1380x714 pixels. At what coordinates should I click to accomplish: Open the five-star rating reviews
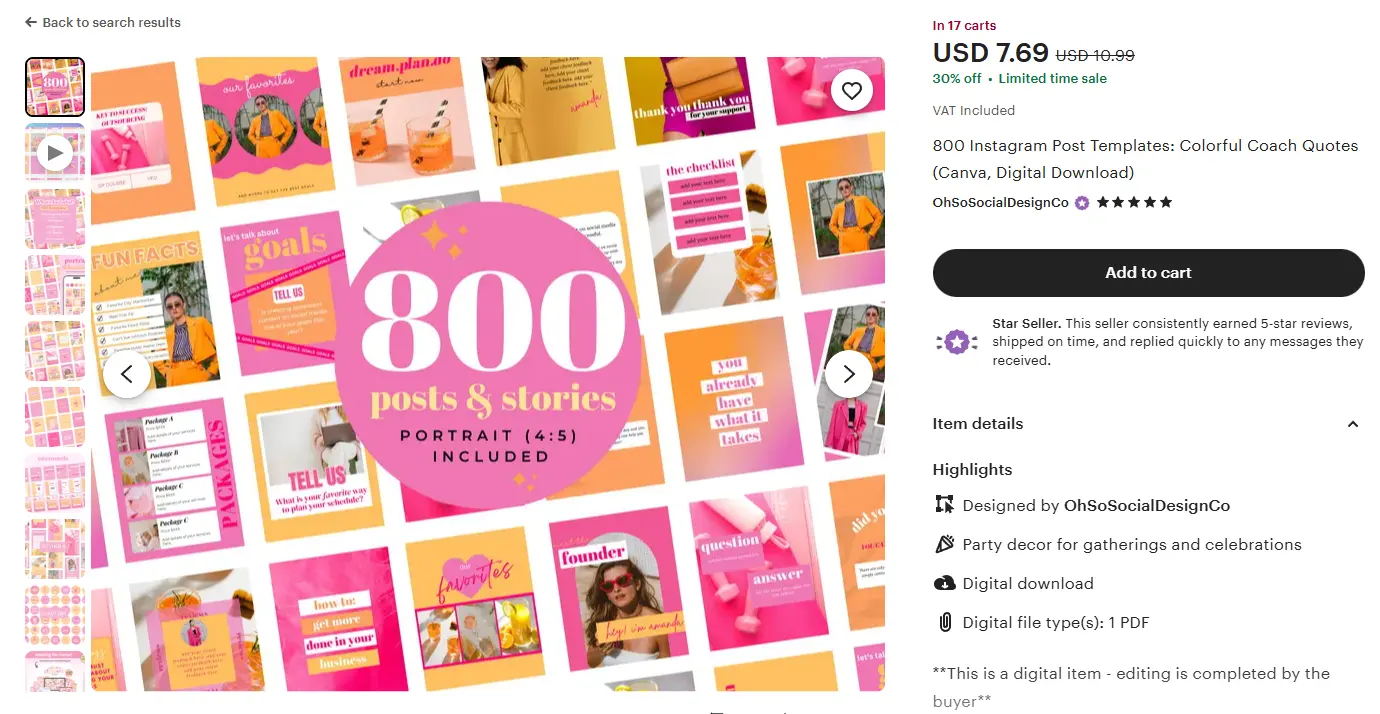(x=1134, y=202)
